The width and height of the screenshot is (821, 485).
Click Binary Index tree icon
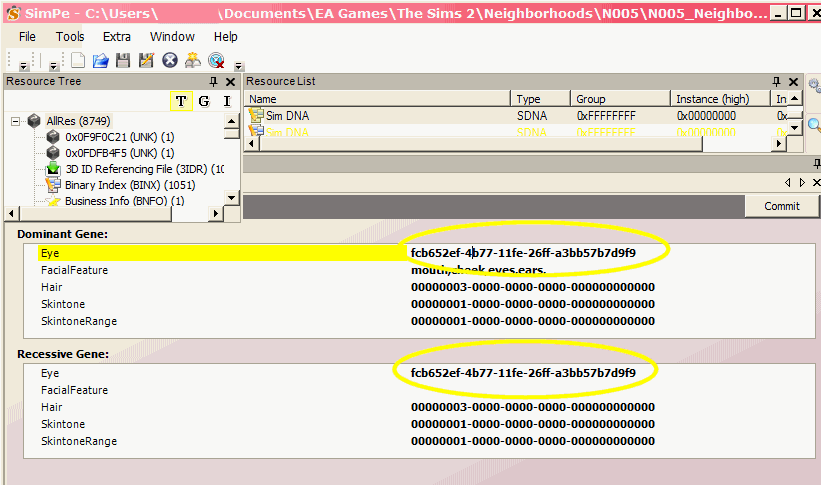coord(53,184)
